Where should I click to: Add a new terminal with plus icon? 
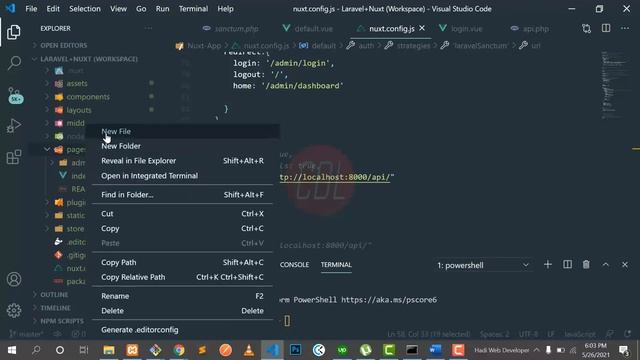(x=548, y=264)
